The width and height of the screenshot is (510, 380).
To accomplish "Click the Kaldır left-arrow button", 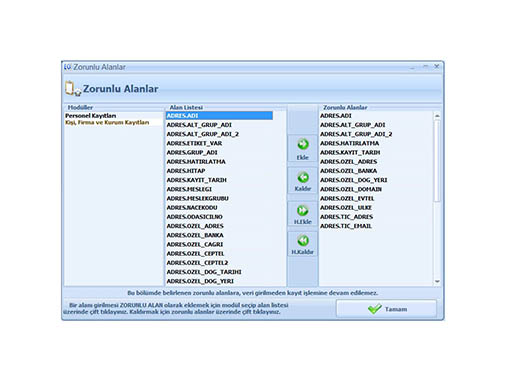I will [303, 181].
